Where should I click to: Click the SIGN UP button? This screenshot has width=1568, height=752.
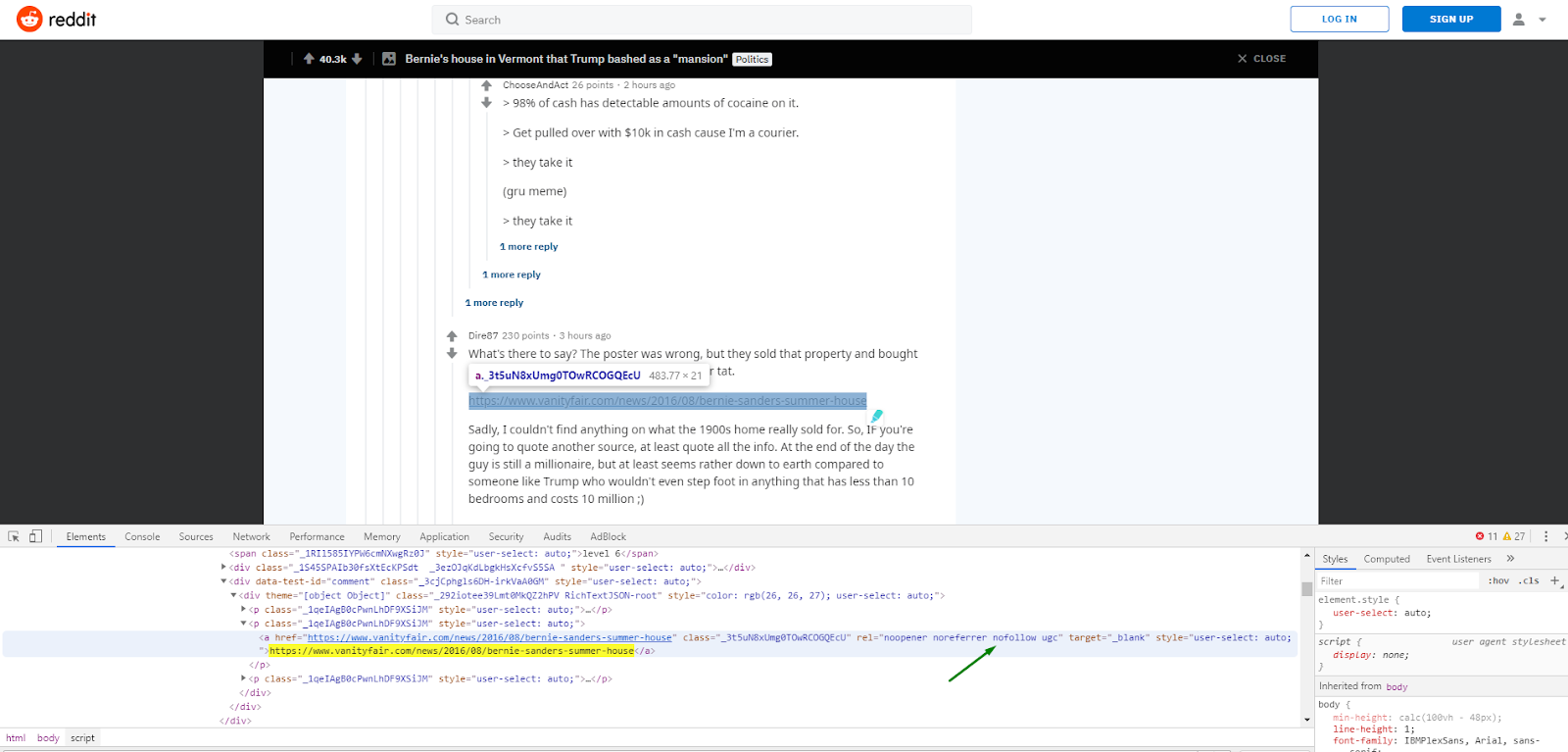[x=1451, y=19]
